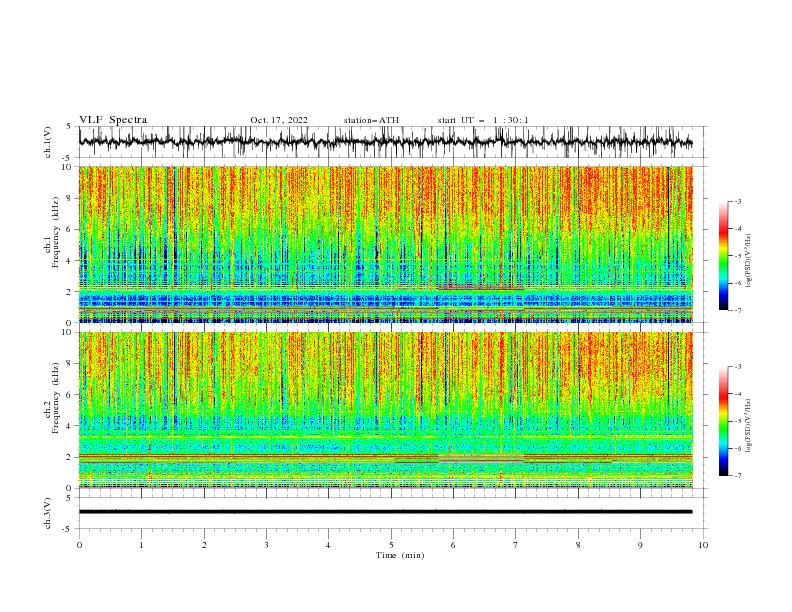Click the "-7" tick on ch.2 colorbar

[737, 476]
